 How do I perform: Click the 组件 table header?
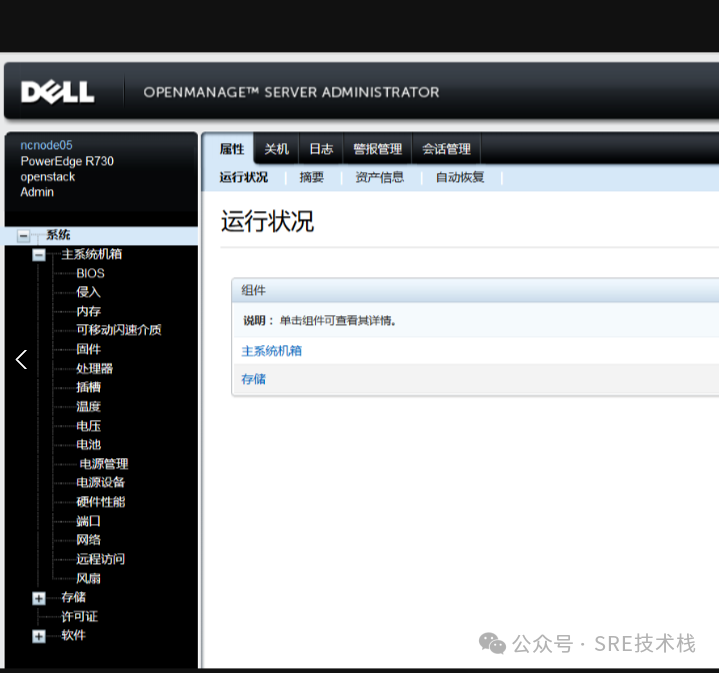(x=475, y=290)
